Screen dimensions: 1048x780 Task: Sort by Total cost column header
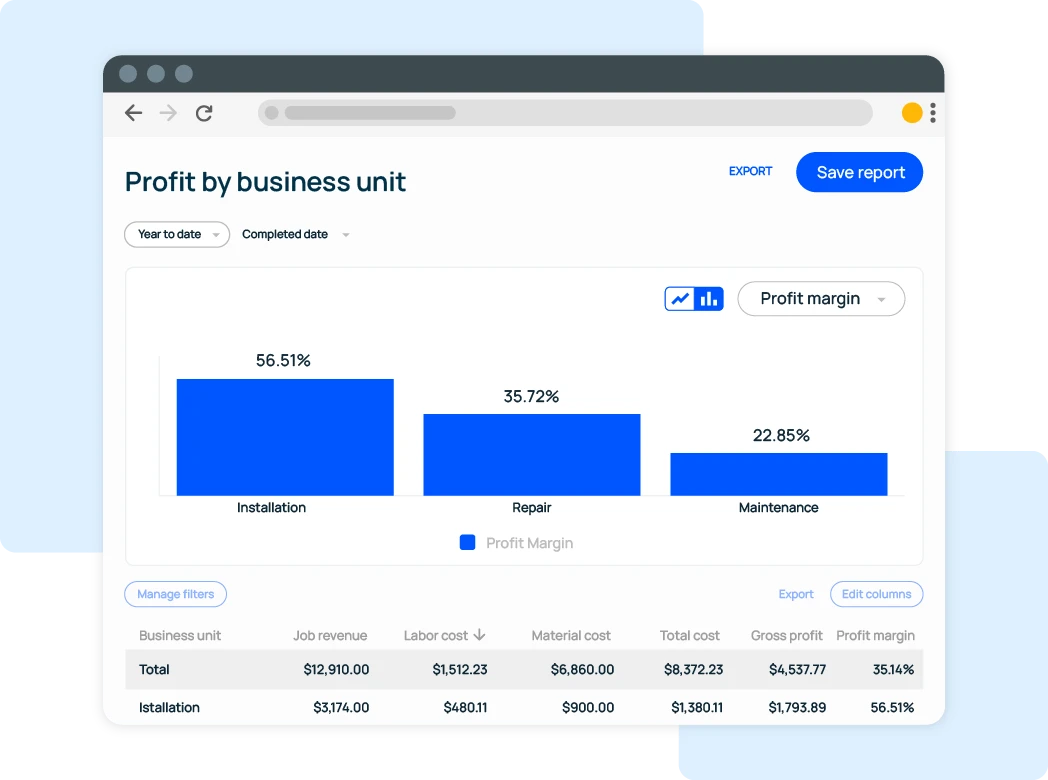point(690,636)
